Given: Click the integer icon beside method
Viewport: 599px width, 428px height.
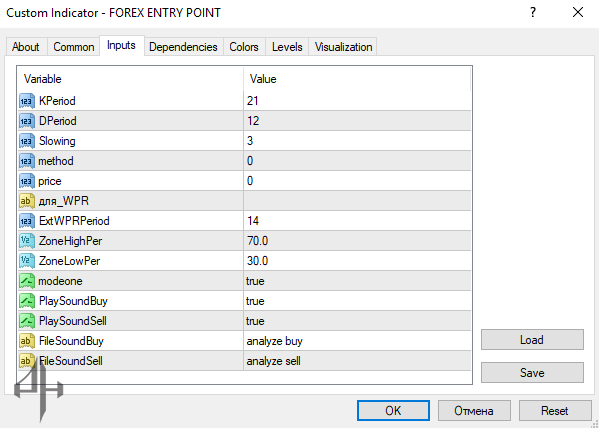Looking at the screenshot, I should click(27, 161).
